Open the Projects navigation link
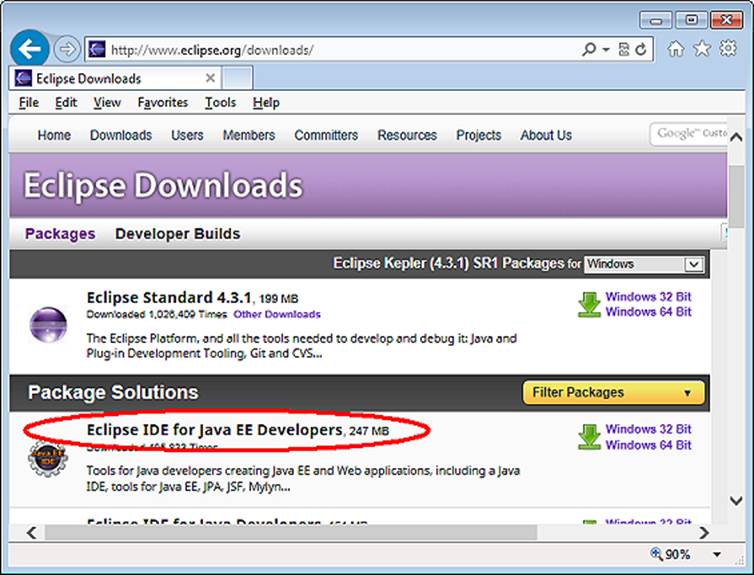Viewport: 754px width, 575px height. pos(478,135)
